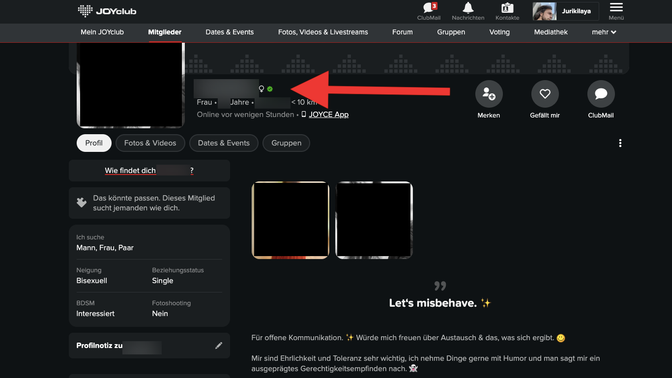Edit profile note with pencil icon
The height and width of the screenshot is (378, 672).
(219, 345)
